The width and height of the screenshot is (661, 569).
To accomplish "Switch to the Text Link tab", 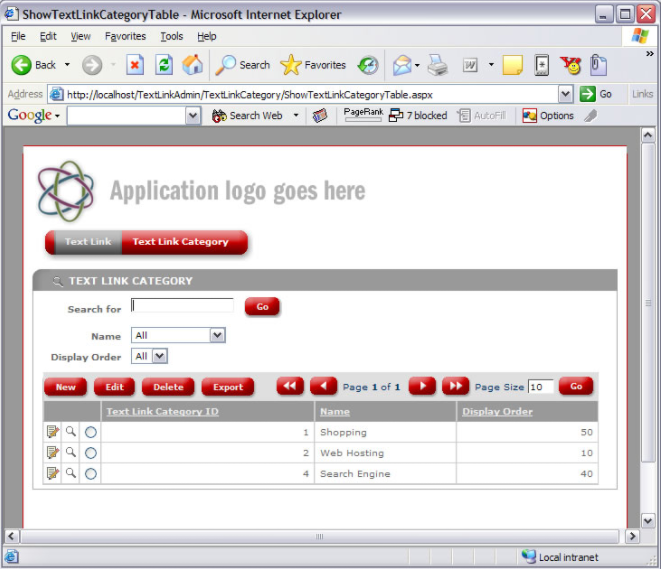I will coord(88,242).
